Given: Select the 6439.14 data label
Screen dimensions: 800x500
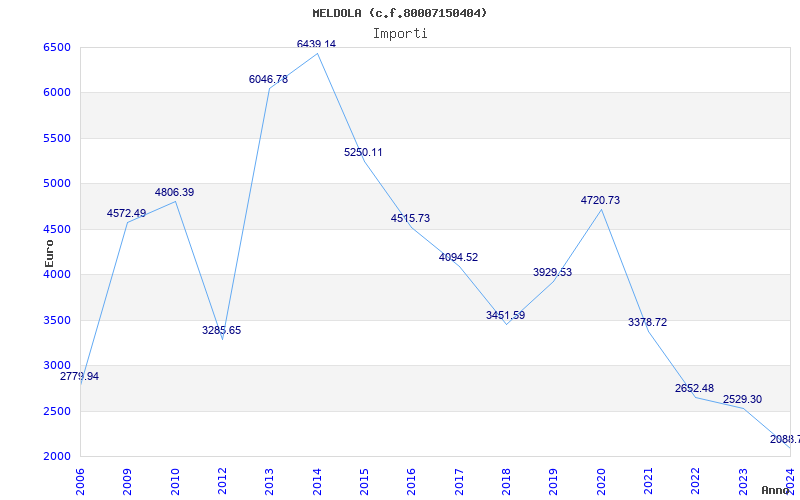Looking at the screenshot, I should [316, 44].
